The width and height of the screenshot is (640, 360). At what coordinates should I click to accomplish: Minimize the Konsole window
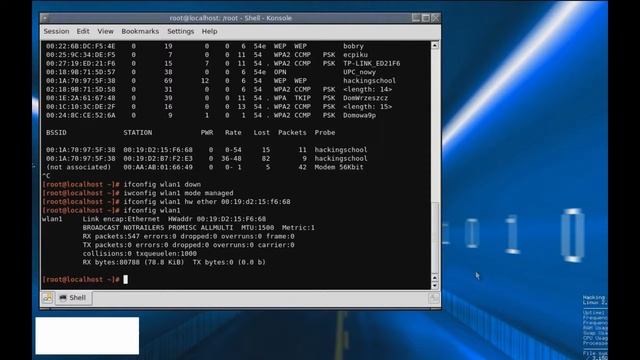[416, 18]
